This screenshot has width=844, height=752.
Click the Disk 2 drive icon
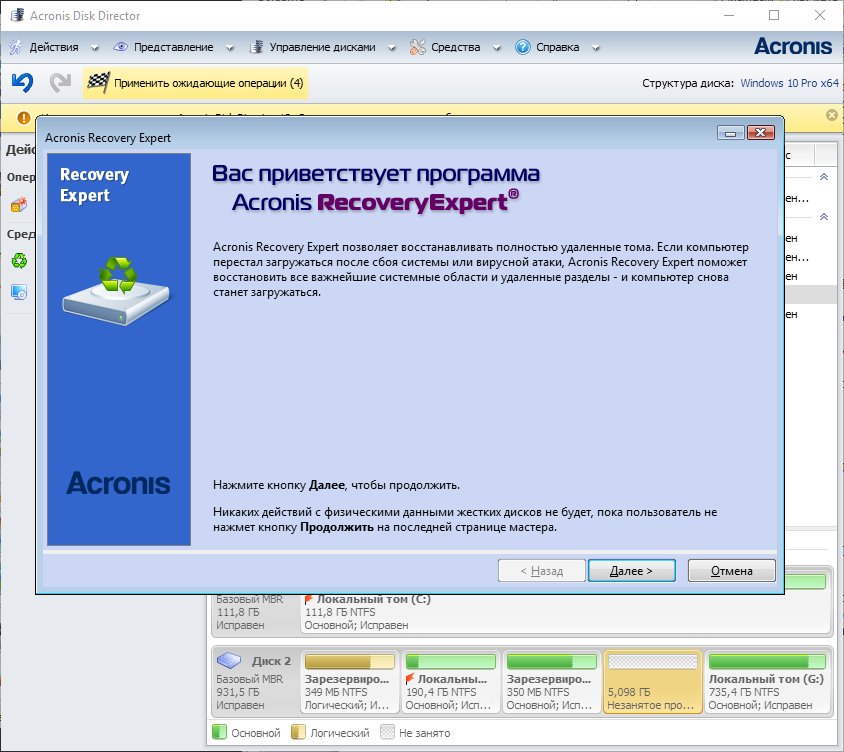pos(231,661)
